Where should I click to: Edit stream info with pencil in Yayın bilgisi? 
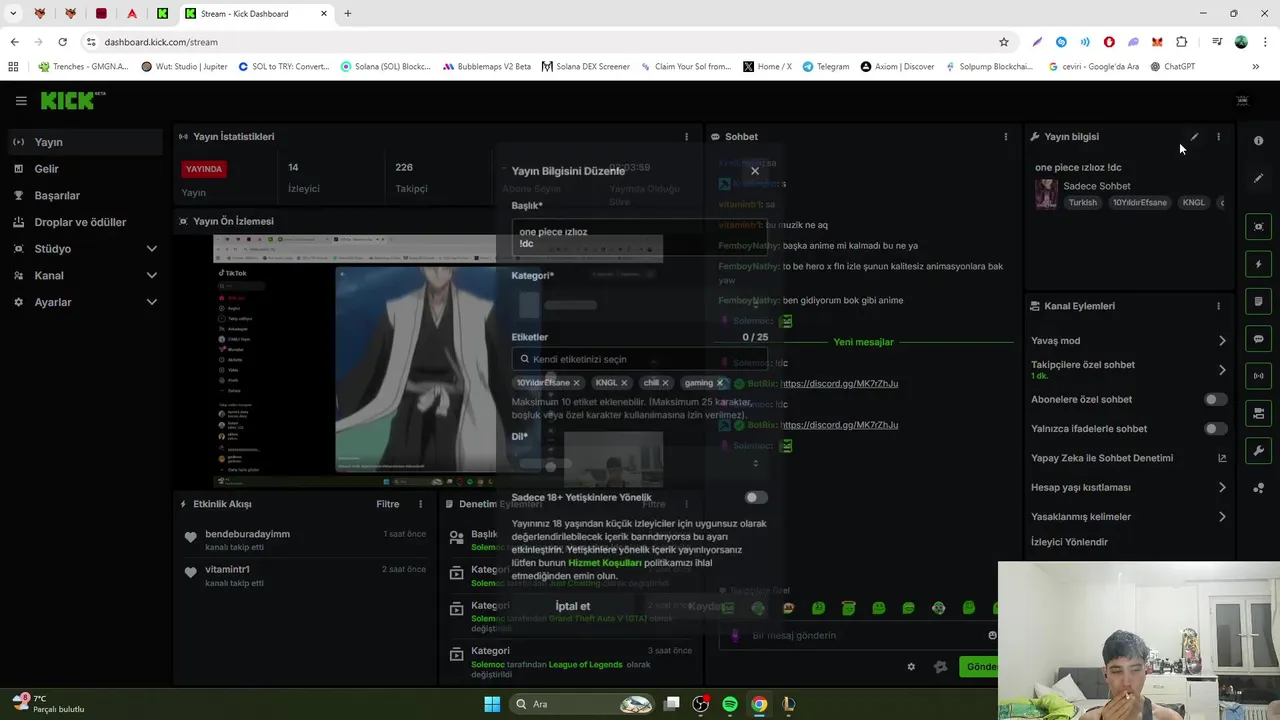[x=1194, y=137]
